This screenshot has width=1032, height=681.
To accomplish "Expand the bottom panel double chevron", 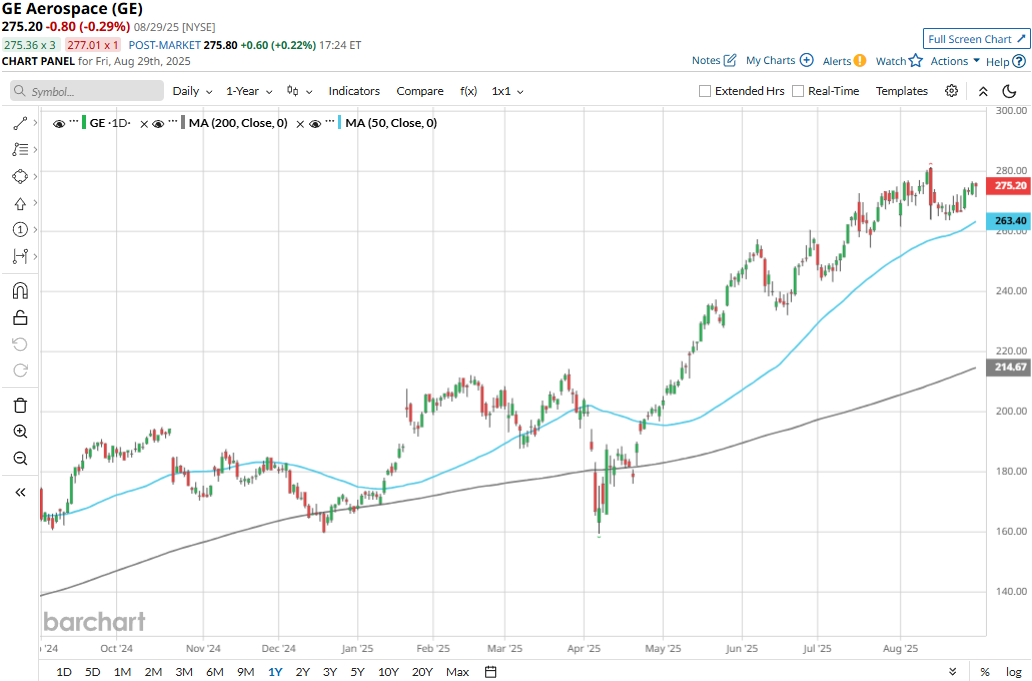I will 953,672.
